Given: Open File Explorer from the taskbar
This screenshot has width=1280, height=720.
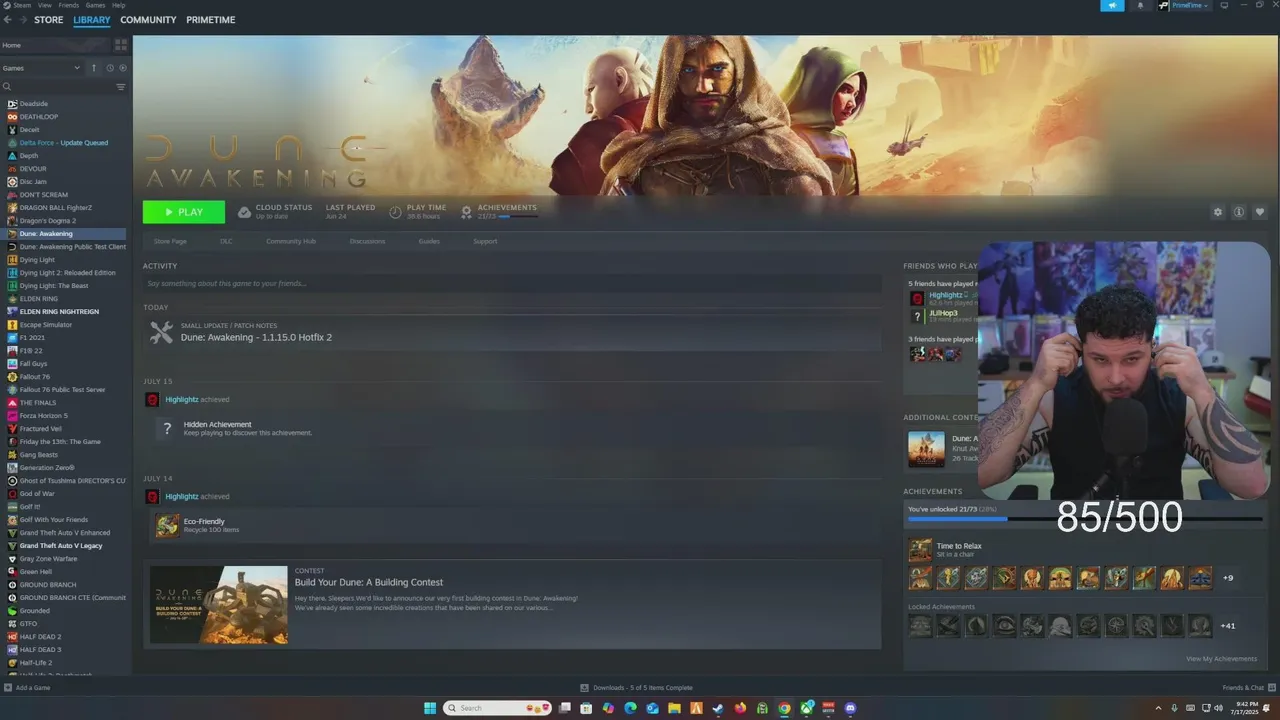Looking at the screenshot, I should coord(675,708).
